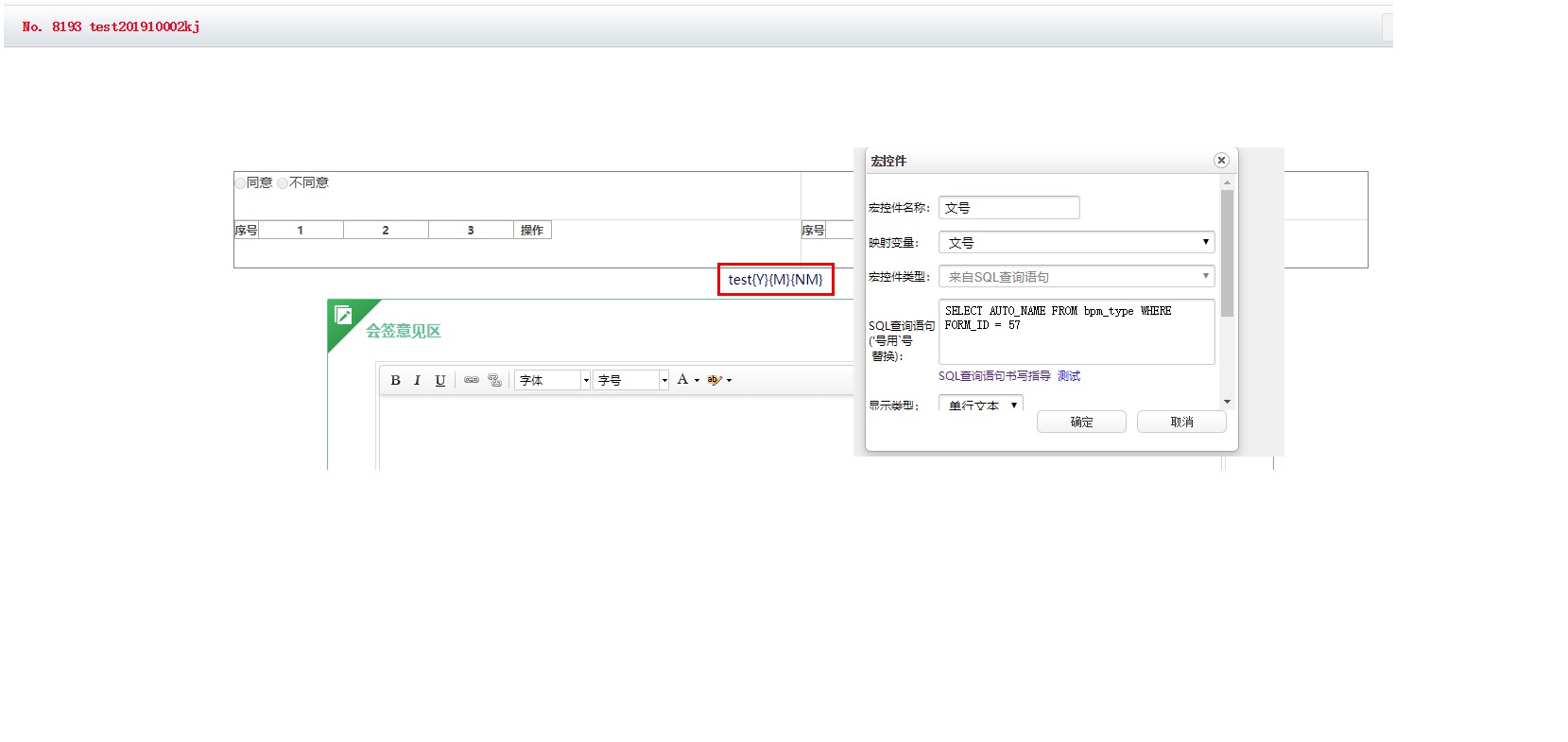This screenshot has height=742, width=1568.
Task: Click column header 2 in the table
Action: coord(386,230)
